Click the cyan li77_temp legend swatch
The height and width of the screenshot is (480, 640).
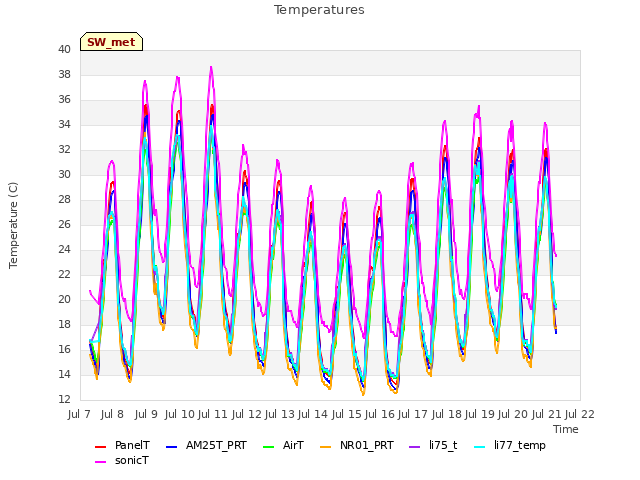480,447
